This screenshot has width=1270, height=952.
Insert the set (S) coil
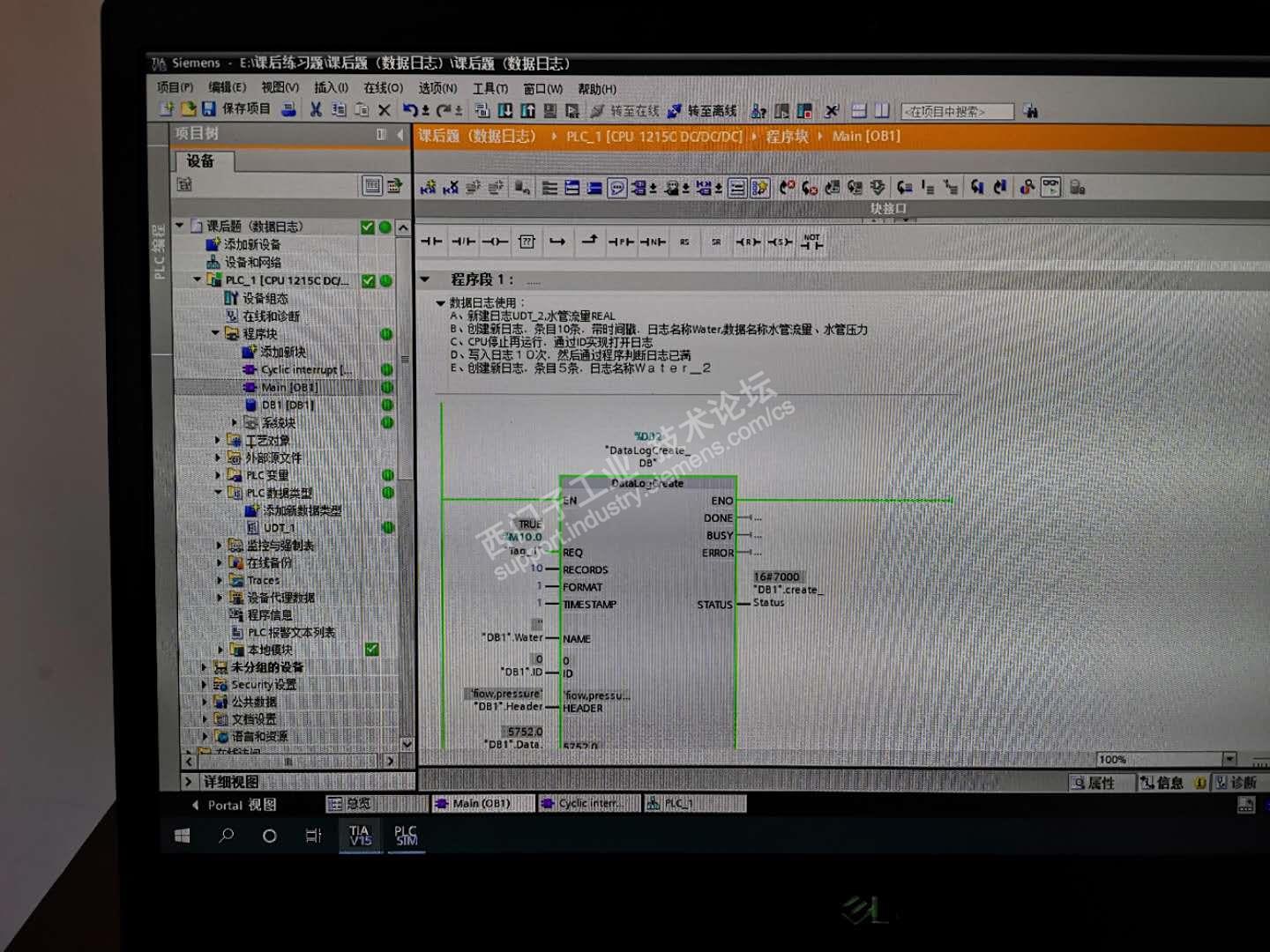pyautogui.click(x=780, y=241)
